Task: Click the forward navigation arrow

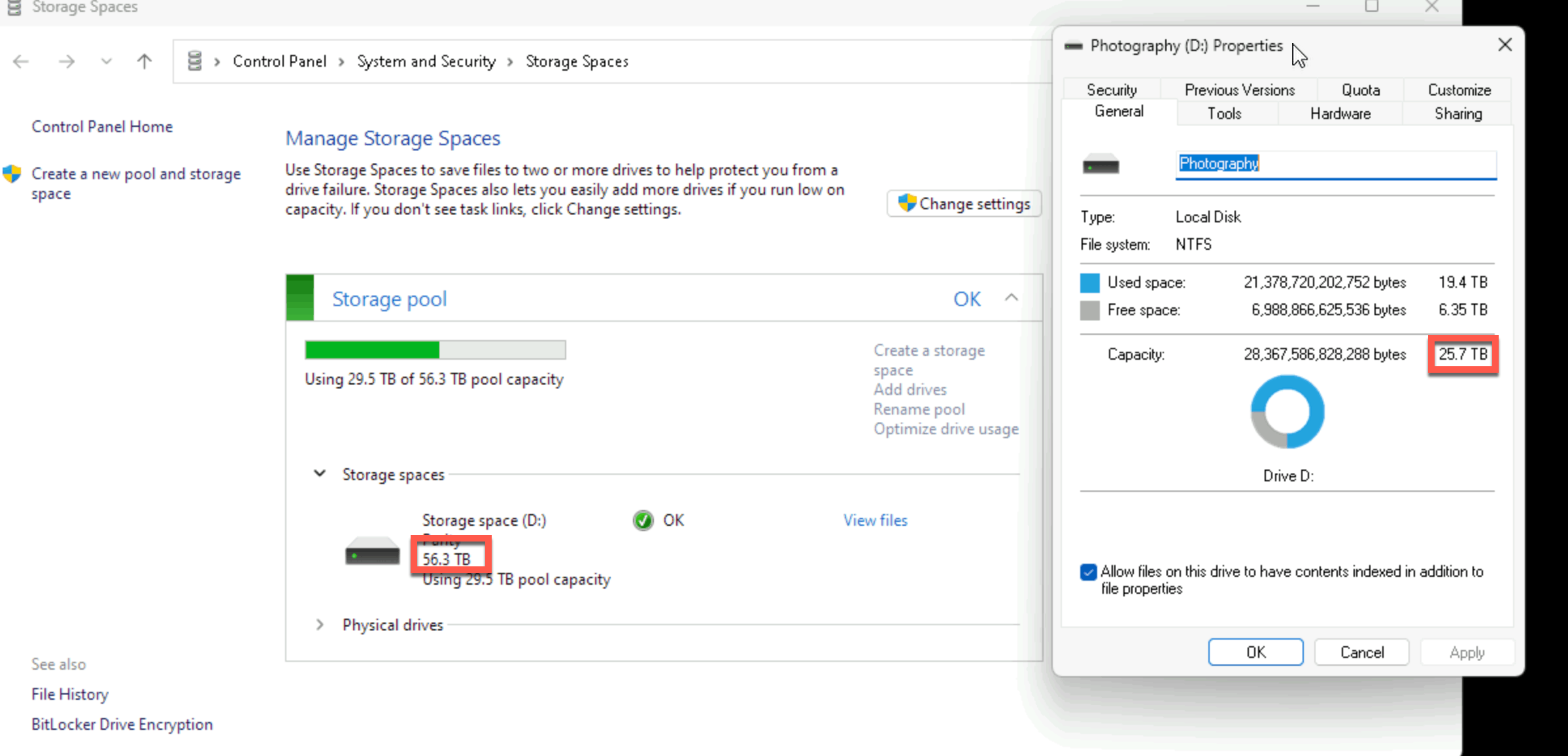Action: click(66, 61)
